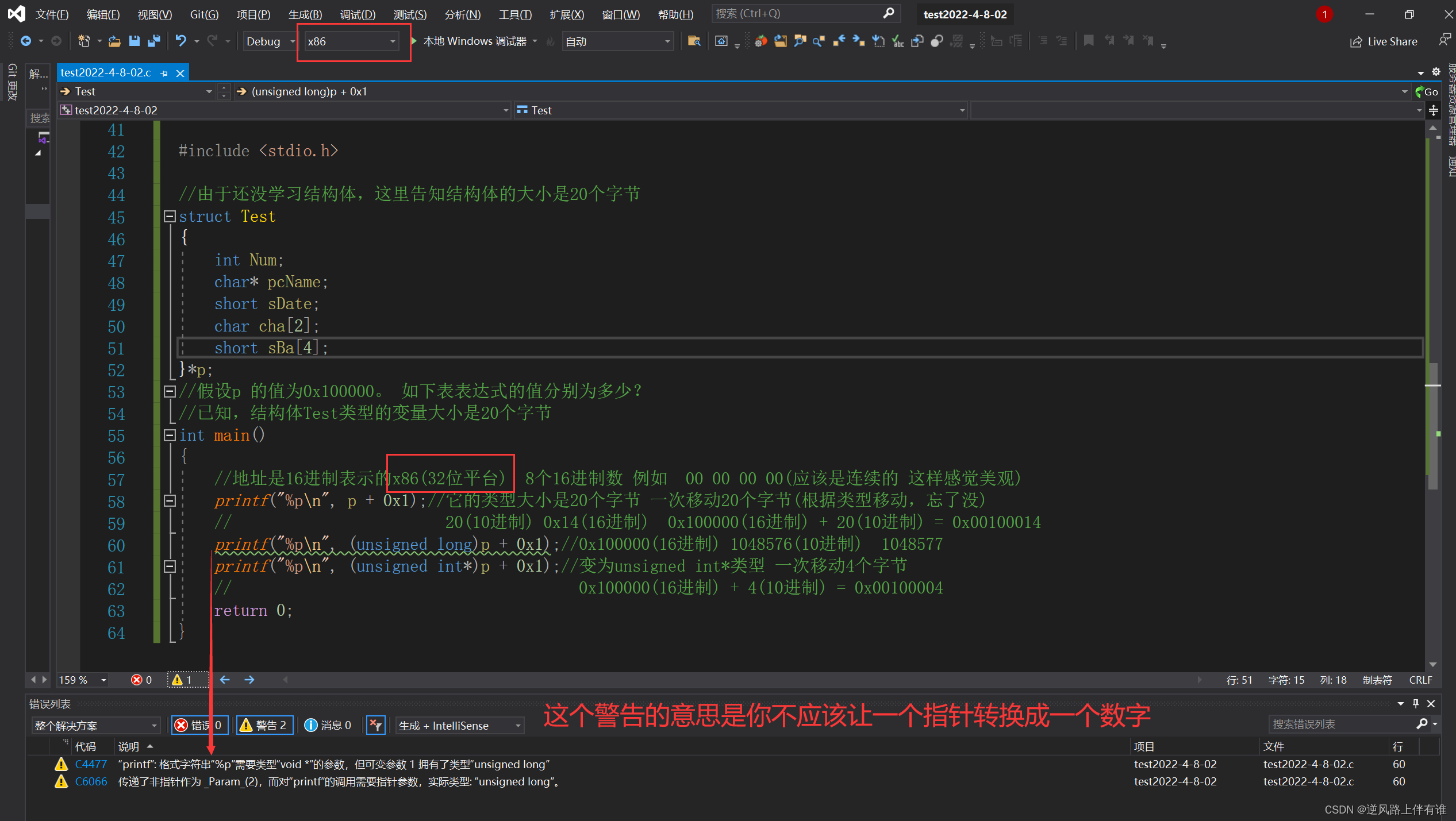
Task: Collapse the struct Test code block
Action: pyautogui.click(x=170, y=217)
